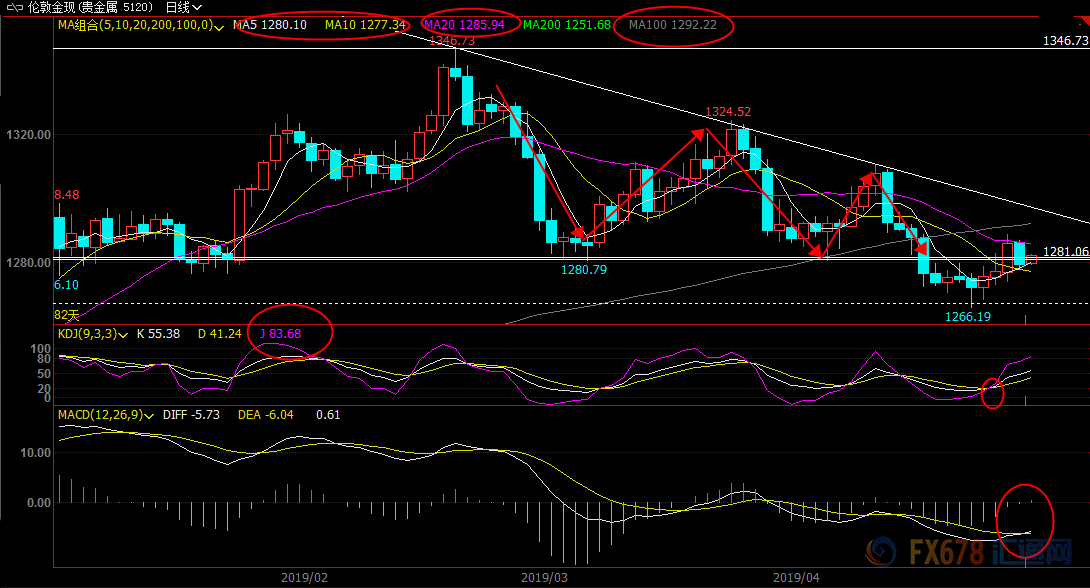
Task: Jump to 2019/04 on date axis
Action: click(797, 577)
